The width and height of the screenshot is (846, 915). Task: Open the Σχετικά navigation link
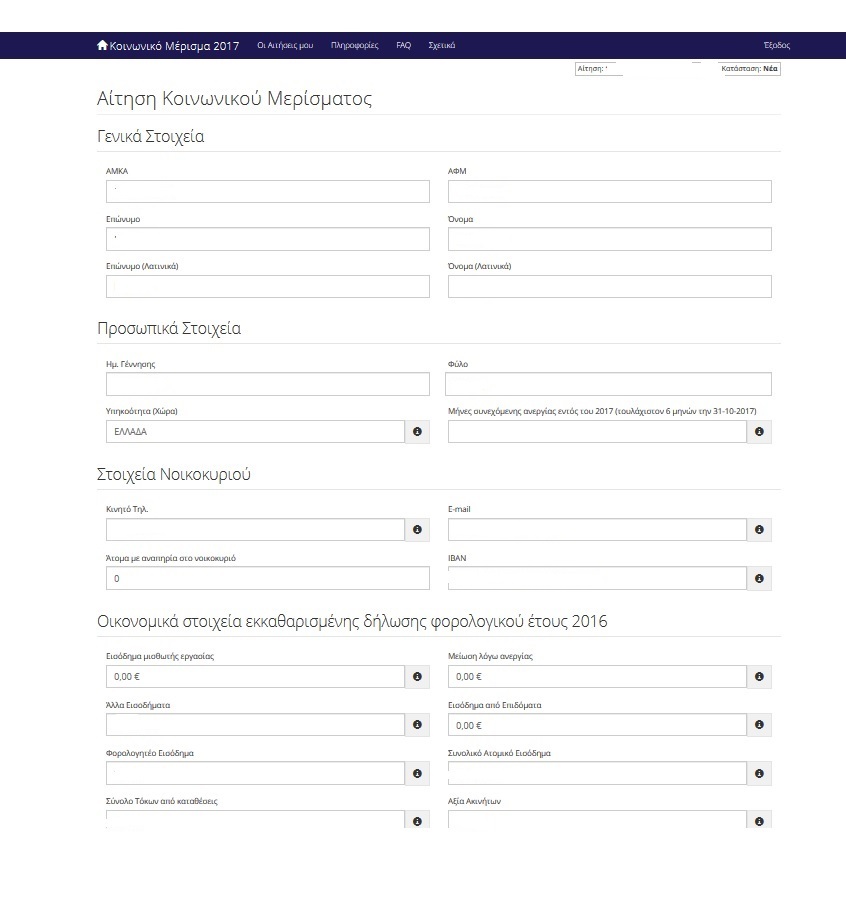(x=441, y=46)
